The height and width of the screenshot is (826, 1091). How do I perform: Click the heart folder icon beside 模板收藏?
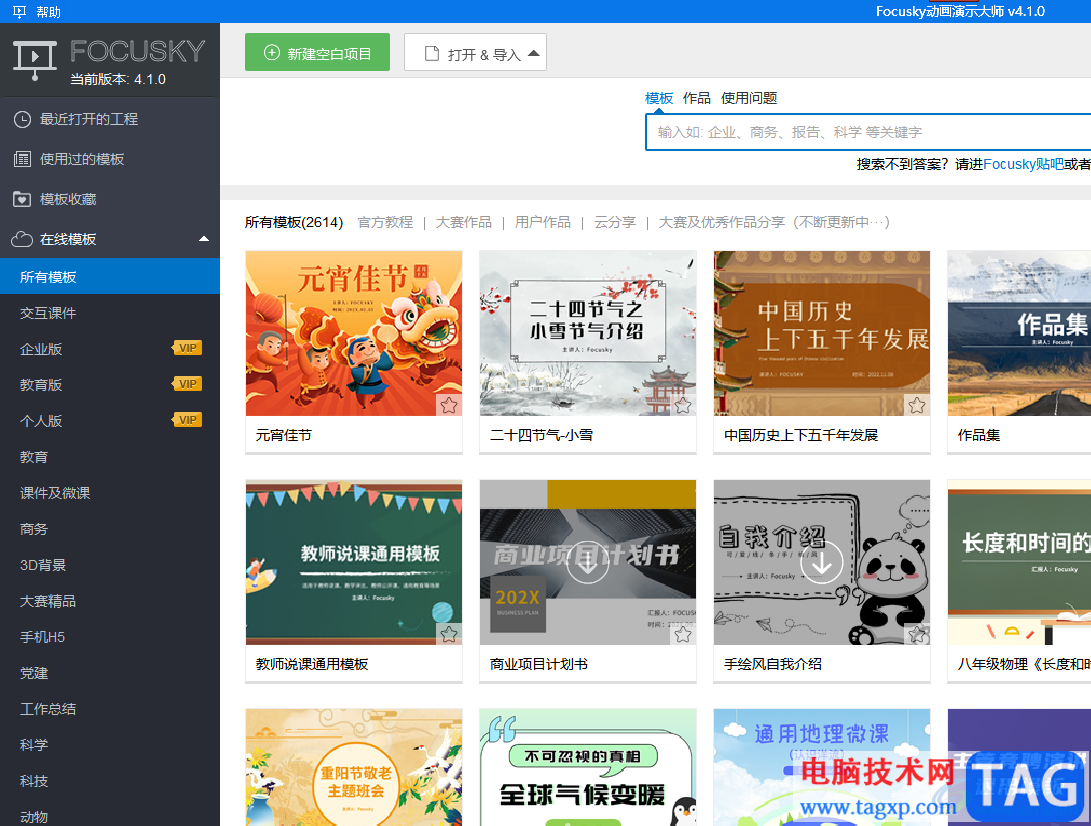pos(22,199)
